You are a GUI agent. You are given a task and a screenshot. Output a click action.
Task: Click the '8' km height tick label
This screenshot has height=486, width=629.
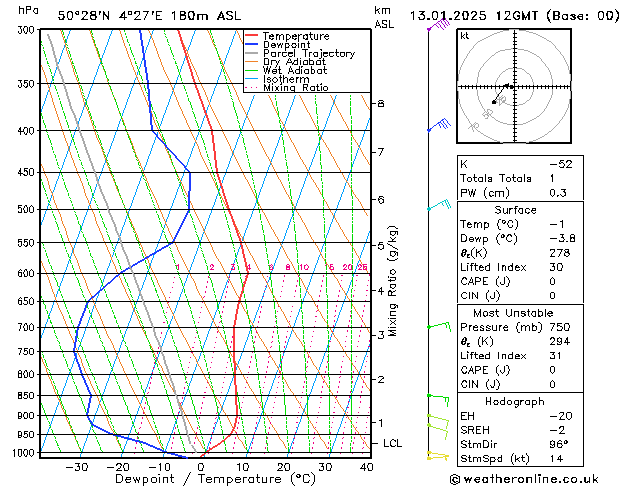(380, 104)
